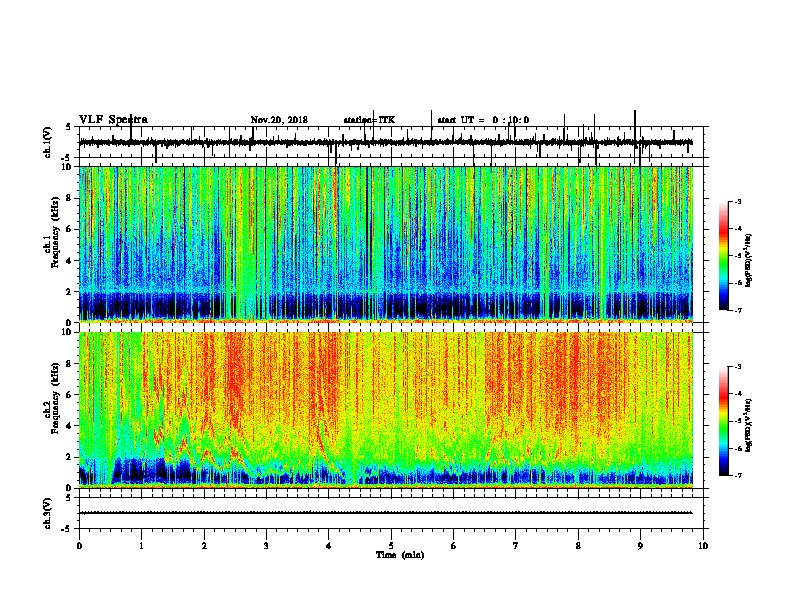Click the "8" kHz tick of ch.1 spectrogram
This screenshot has width=792, height=612.
pos(70,198)
